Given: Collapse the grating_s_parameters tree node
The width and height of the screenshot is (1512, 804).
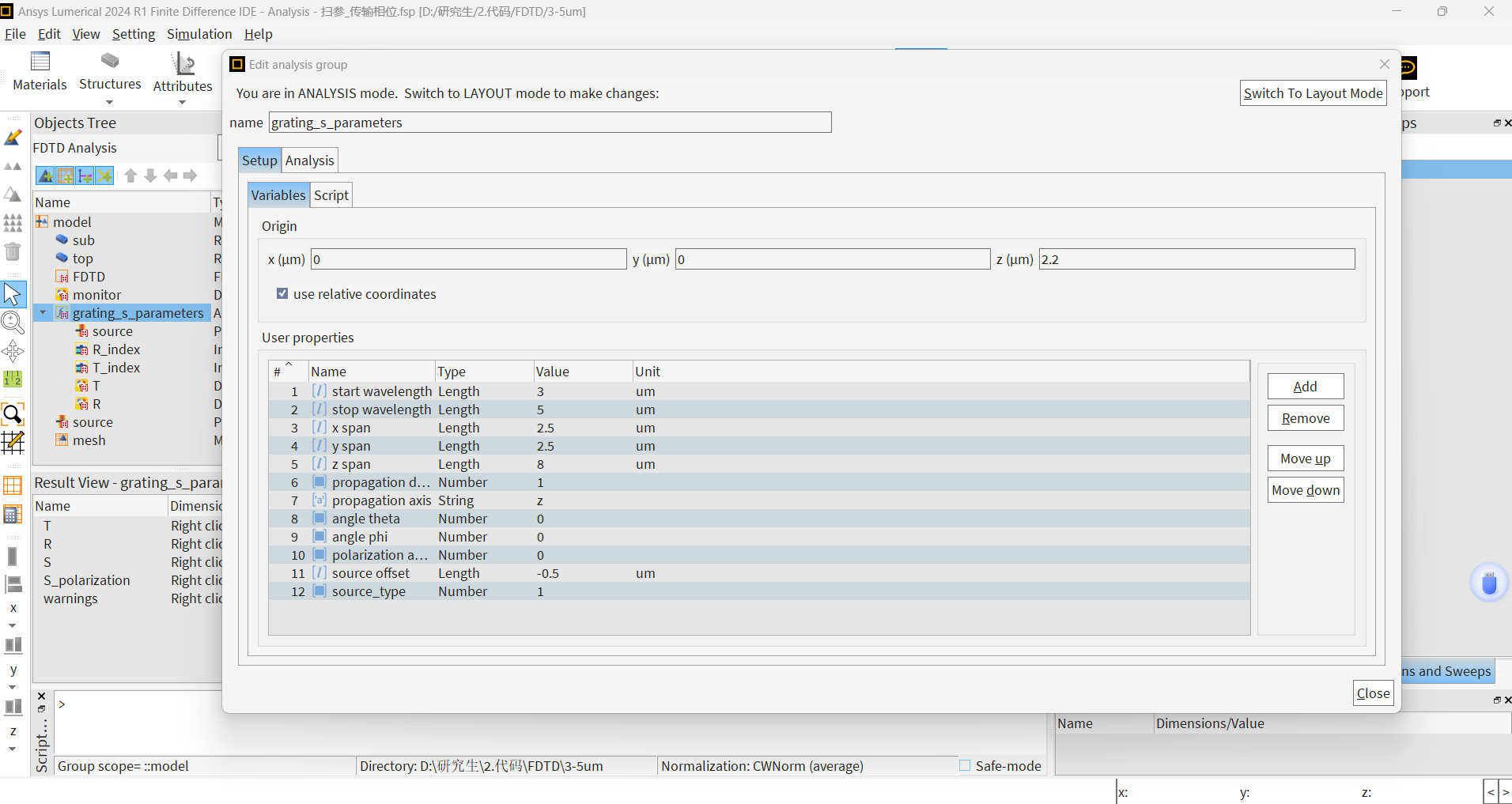Looking at the screenshot, I should pyautogui.click(x=43, y=313).
